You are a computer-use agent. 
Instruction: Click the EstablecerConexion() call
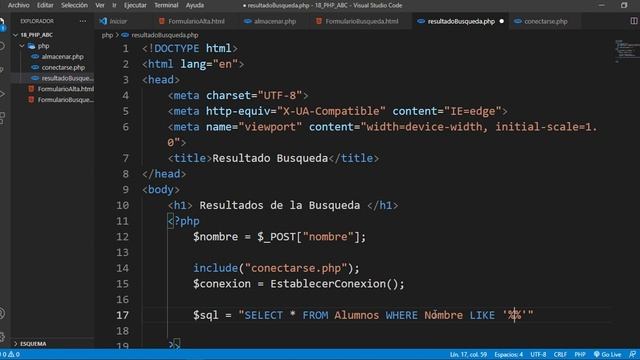[x=337, y=284]
